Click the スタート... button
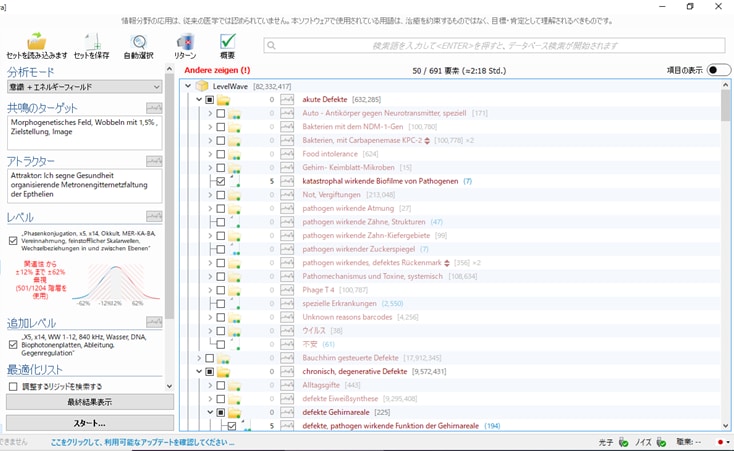The image size is (734, 451). coord(90,423)
